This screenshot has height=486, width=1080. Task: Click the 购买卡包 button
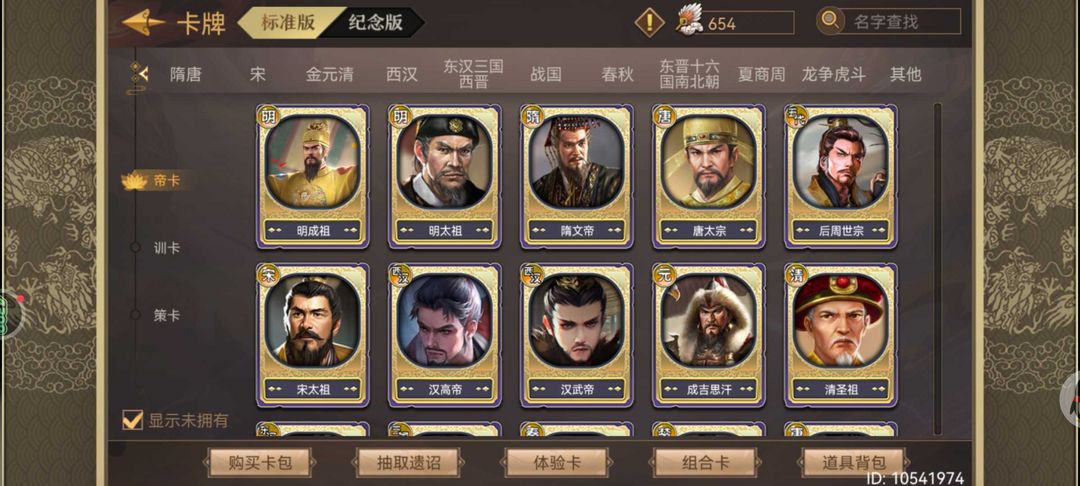[260, 463]
